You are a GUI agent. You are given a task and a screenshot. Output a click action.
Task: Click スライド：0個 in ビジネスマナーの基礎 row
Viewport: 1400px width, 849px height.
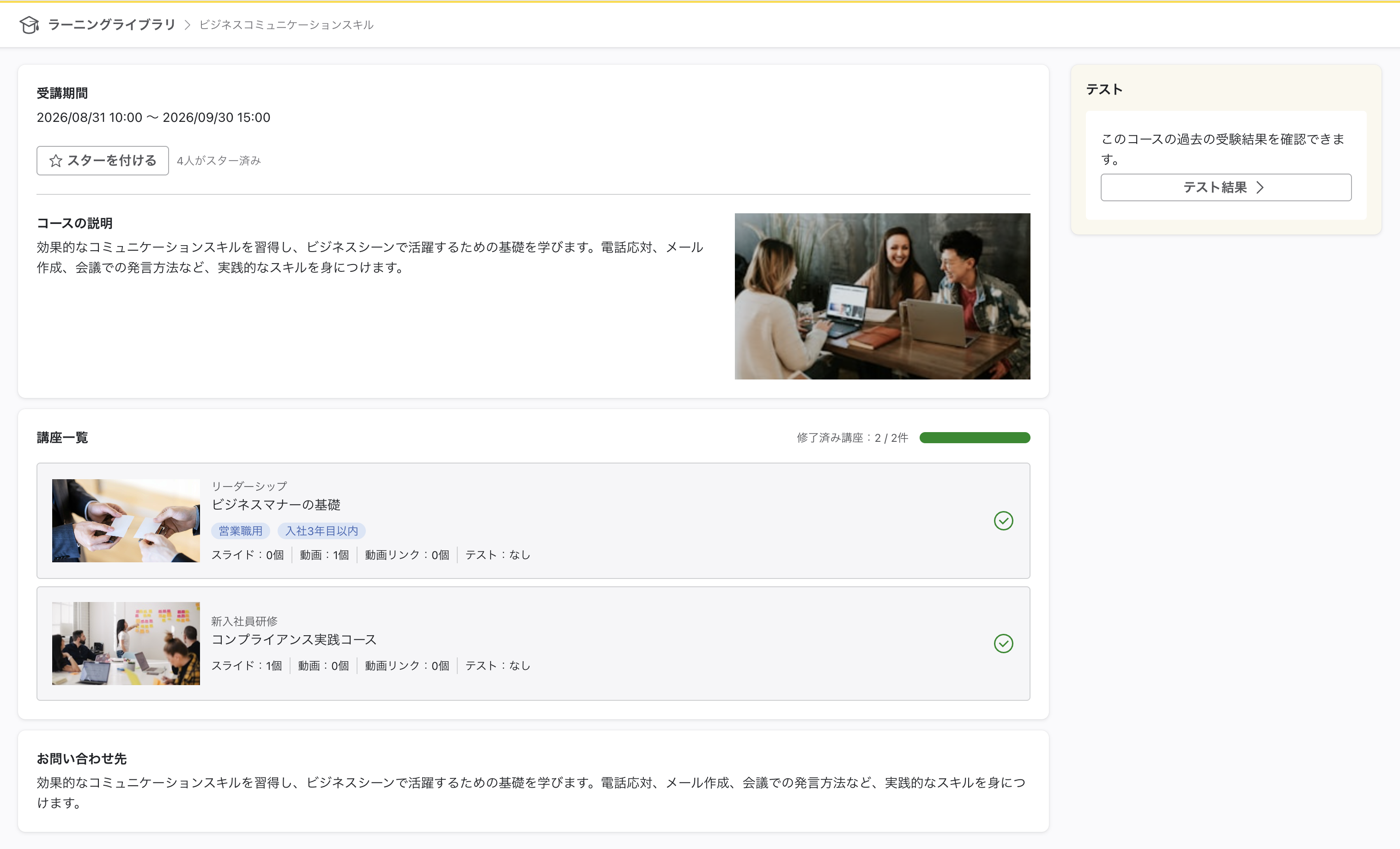pyautogui.click(x=248, y=555)
